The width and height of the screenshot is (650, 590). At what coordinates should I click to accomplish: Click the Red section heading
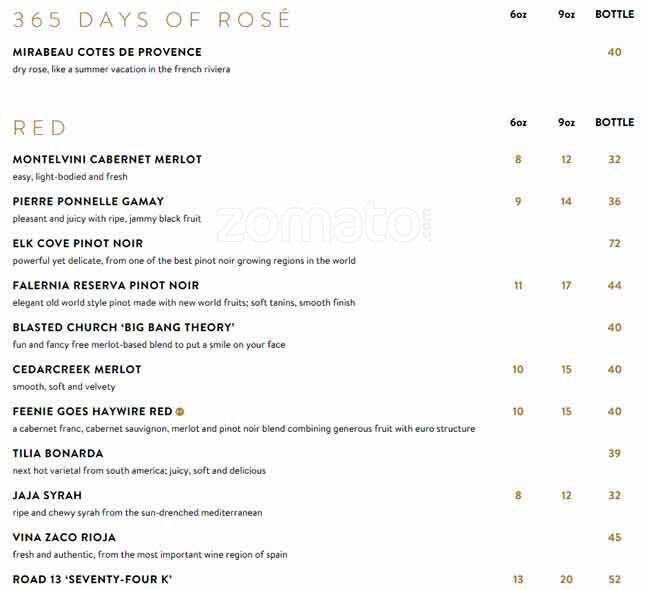click(40, 128)
